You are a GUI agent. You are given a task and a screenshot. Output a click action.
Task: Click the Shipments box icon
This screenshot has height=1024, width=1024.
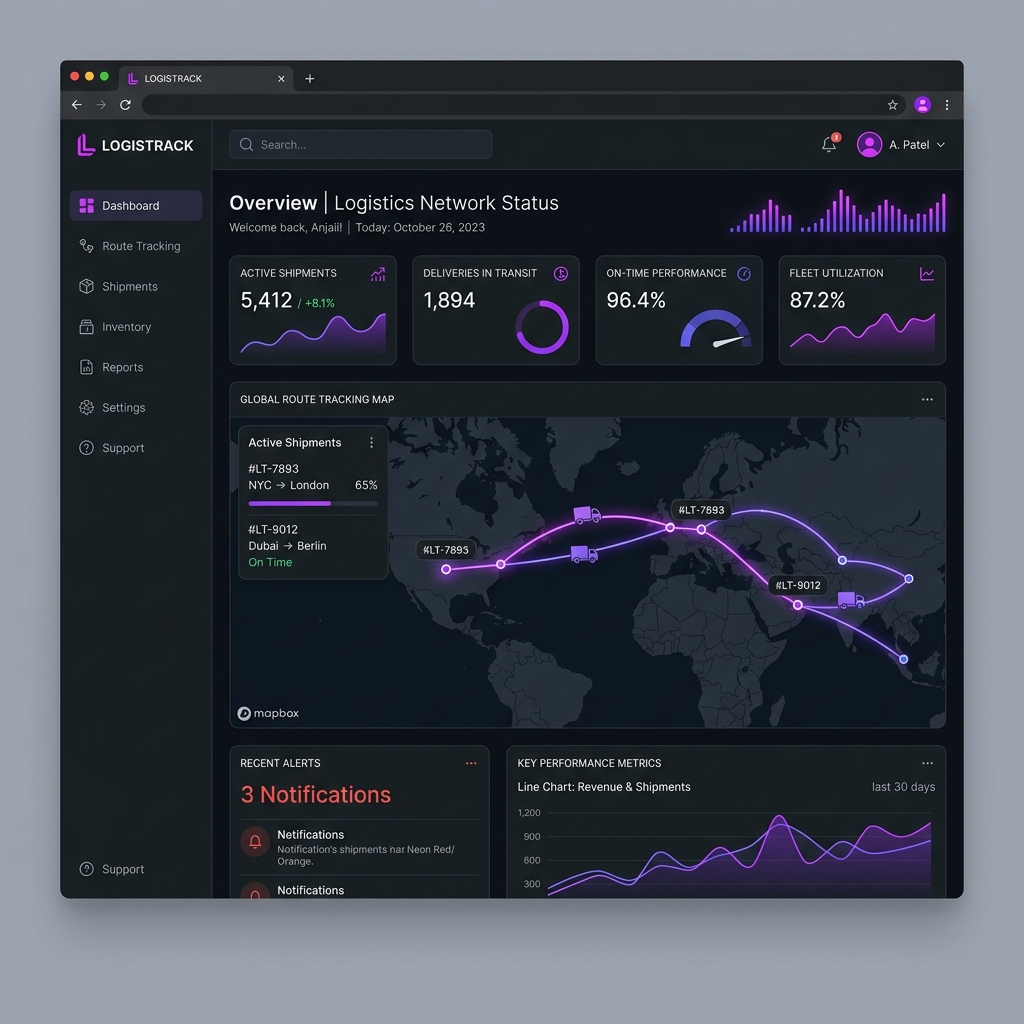click(x=86, y=287)
